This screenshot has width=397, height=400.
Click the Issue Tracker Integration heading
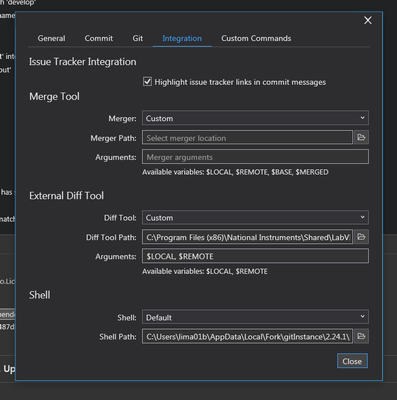click(83, 62)
